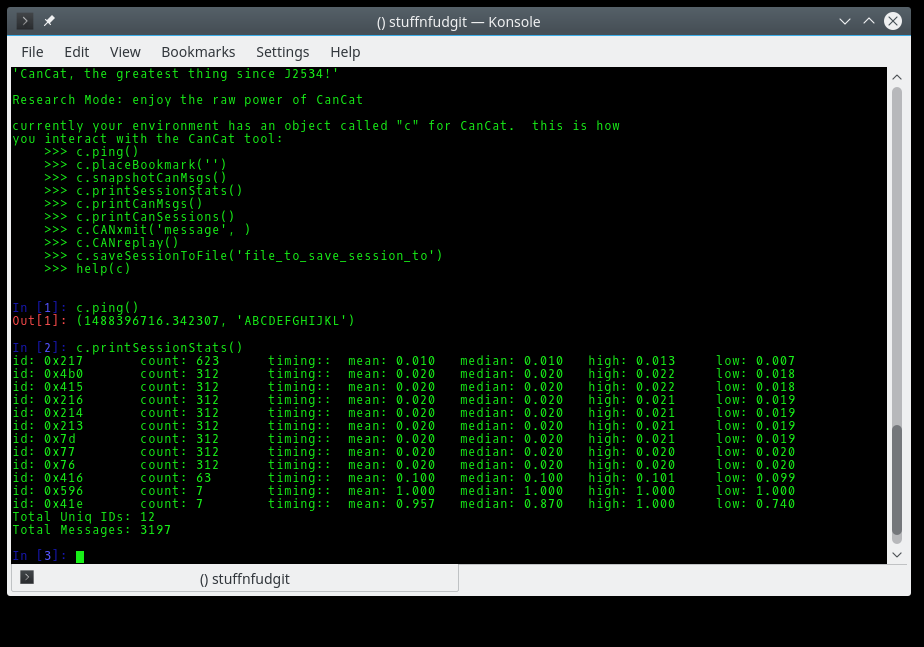The image size is (924, 647).
Task: Click the id: 0x213 row
Action: tap(404, 425)
